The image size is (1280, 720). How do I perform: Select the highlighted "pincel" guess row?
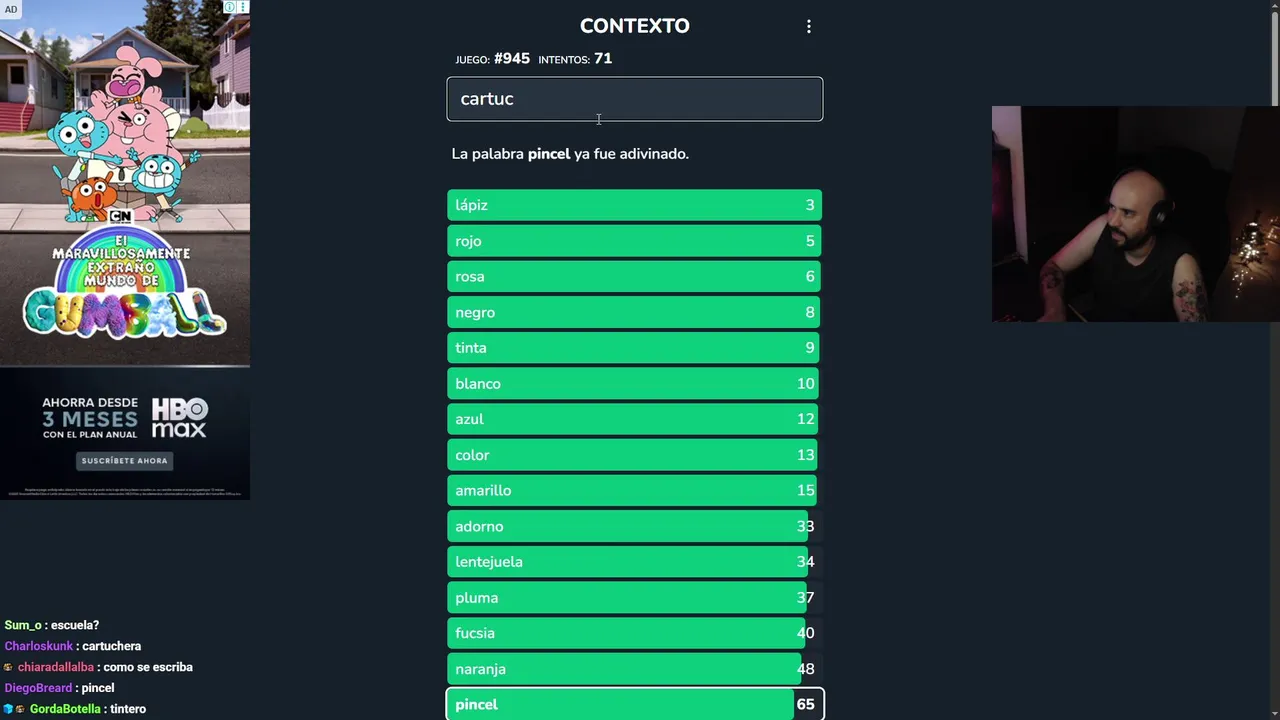tap(634, 704)
